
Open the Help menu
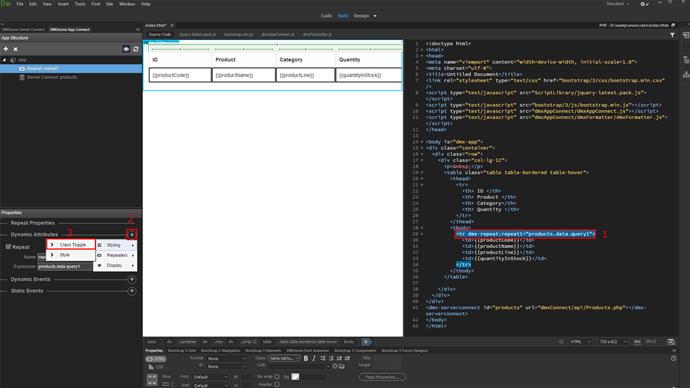146,4
